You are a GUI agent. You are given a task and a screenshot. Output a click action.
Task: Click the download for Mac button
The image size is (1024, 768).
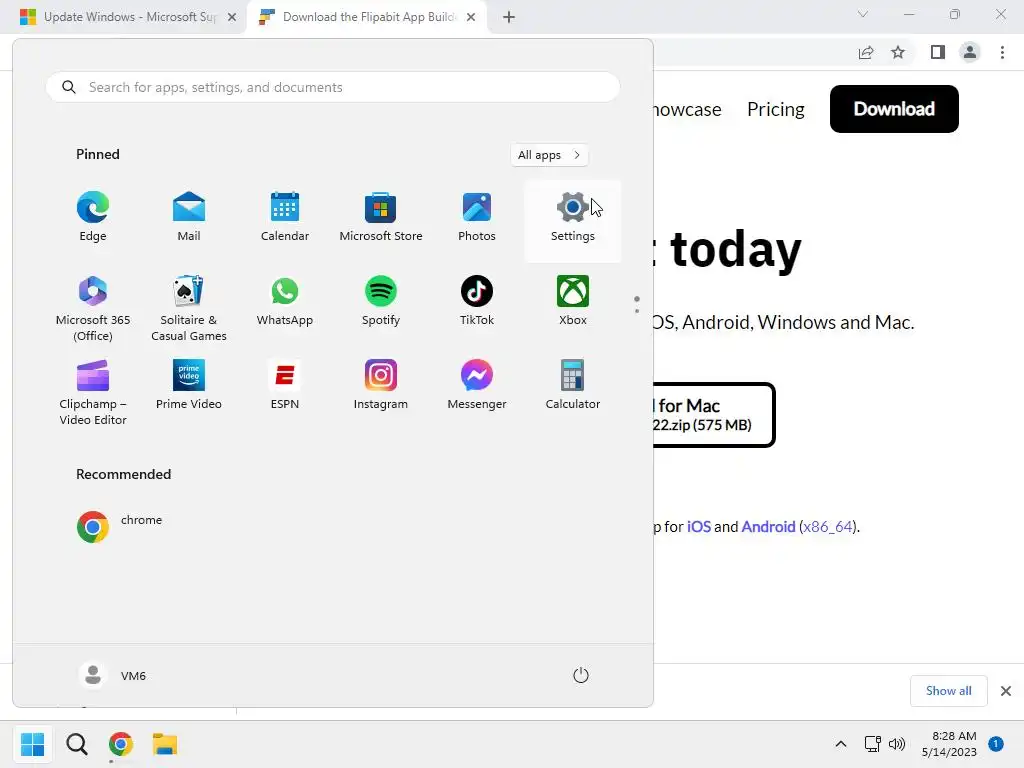click(713, 415)
